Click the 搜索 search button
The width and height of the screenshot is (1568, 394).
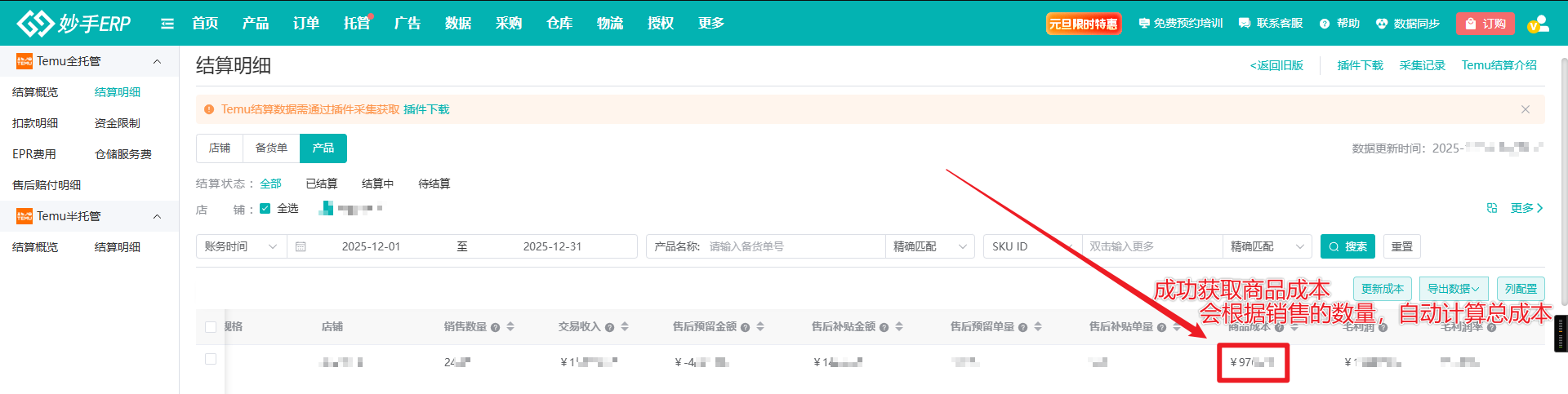point(1347,246)
